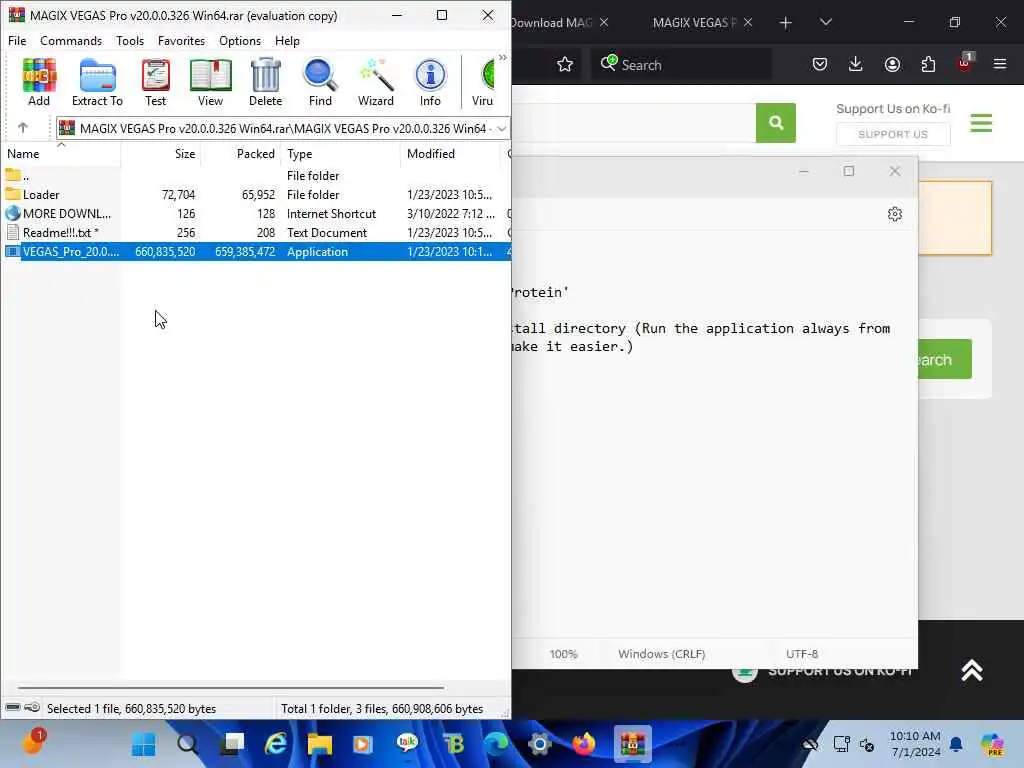Image resolution: width=1024 pixels, height=768 pixels.
Task: Open a new Firefox tab
Action: [x=786, y=23]
